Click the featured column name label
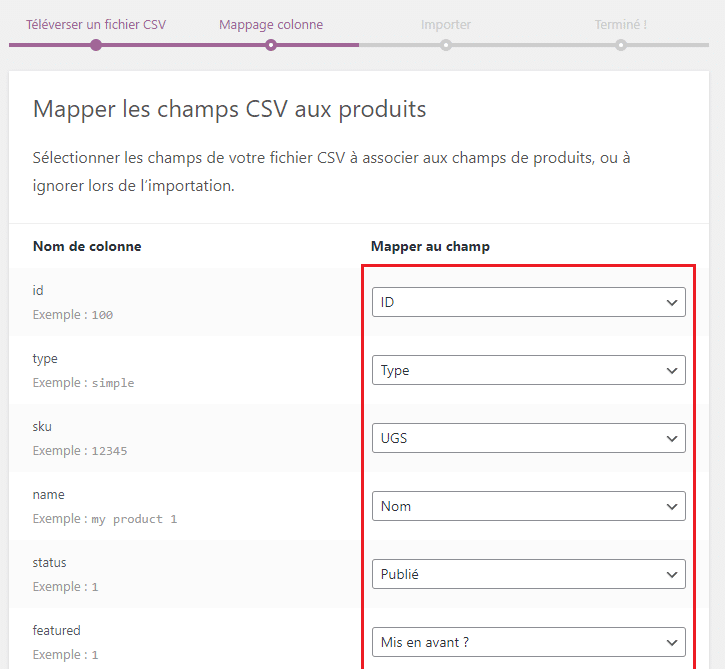Viewport: 725px width, 669px height. click(x=57, y=631)
